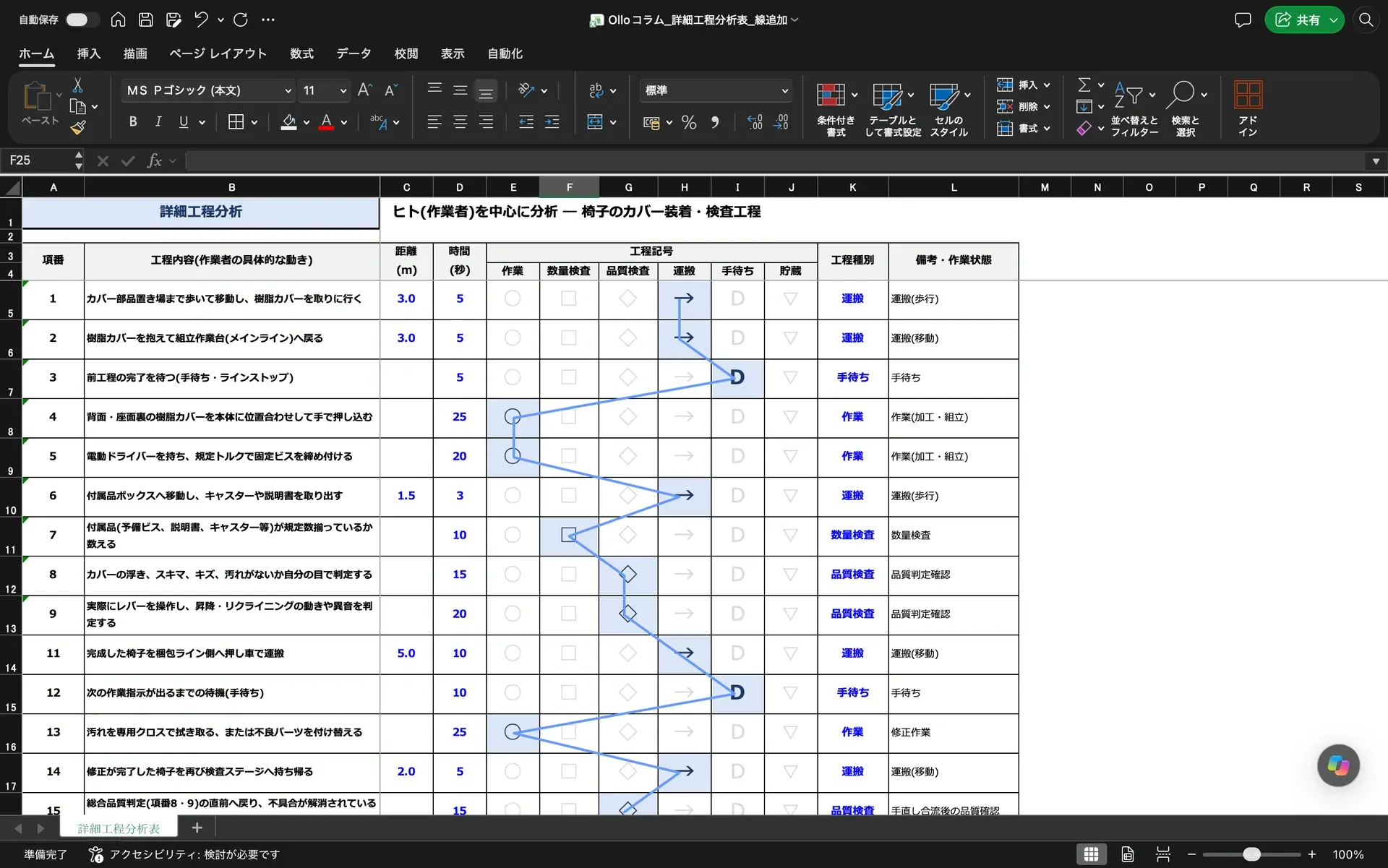This screenshot has width=1388, height=868.
Task: Open the font name dropdown MS Pゴシック
Action: 288,90
